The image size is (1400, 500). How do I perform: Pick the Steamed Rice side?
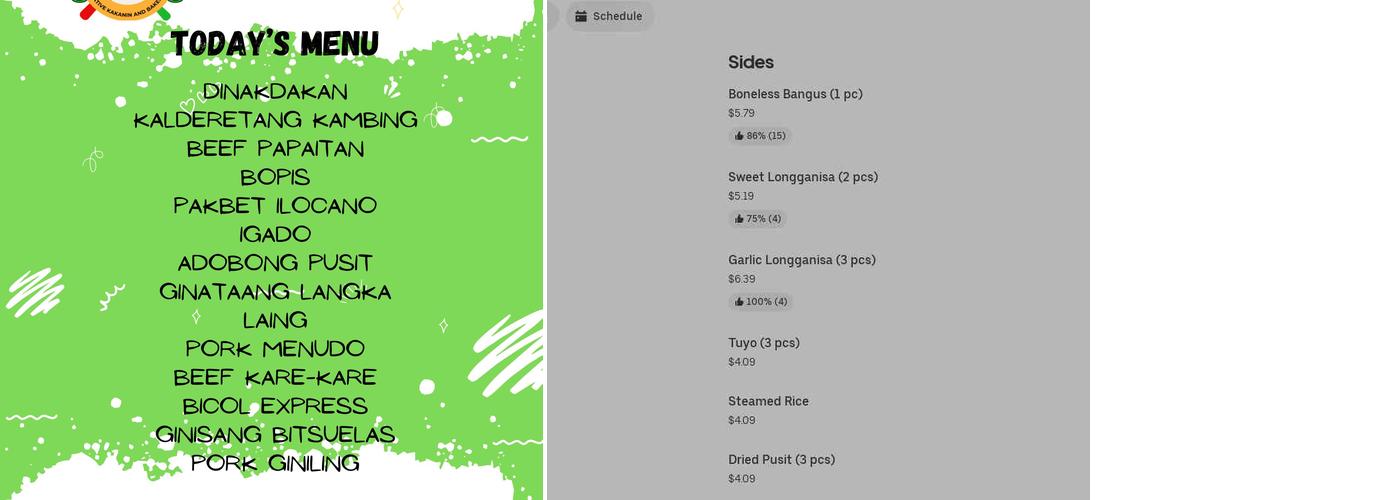click(768, 401)
